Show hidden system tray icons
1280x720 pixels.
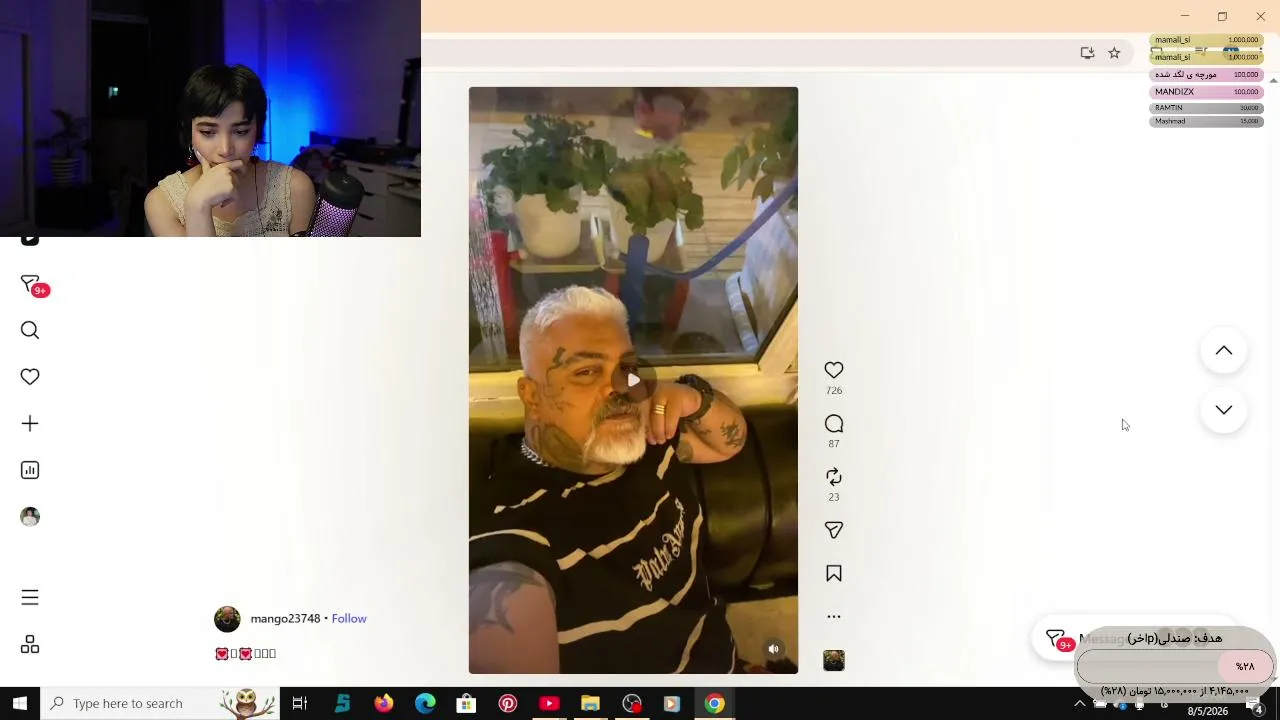pyautogui.click(x=1079, y=704)
